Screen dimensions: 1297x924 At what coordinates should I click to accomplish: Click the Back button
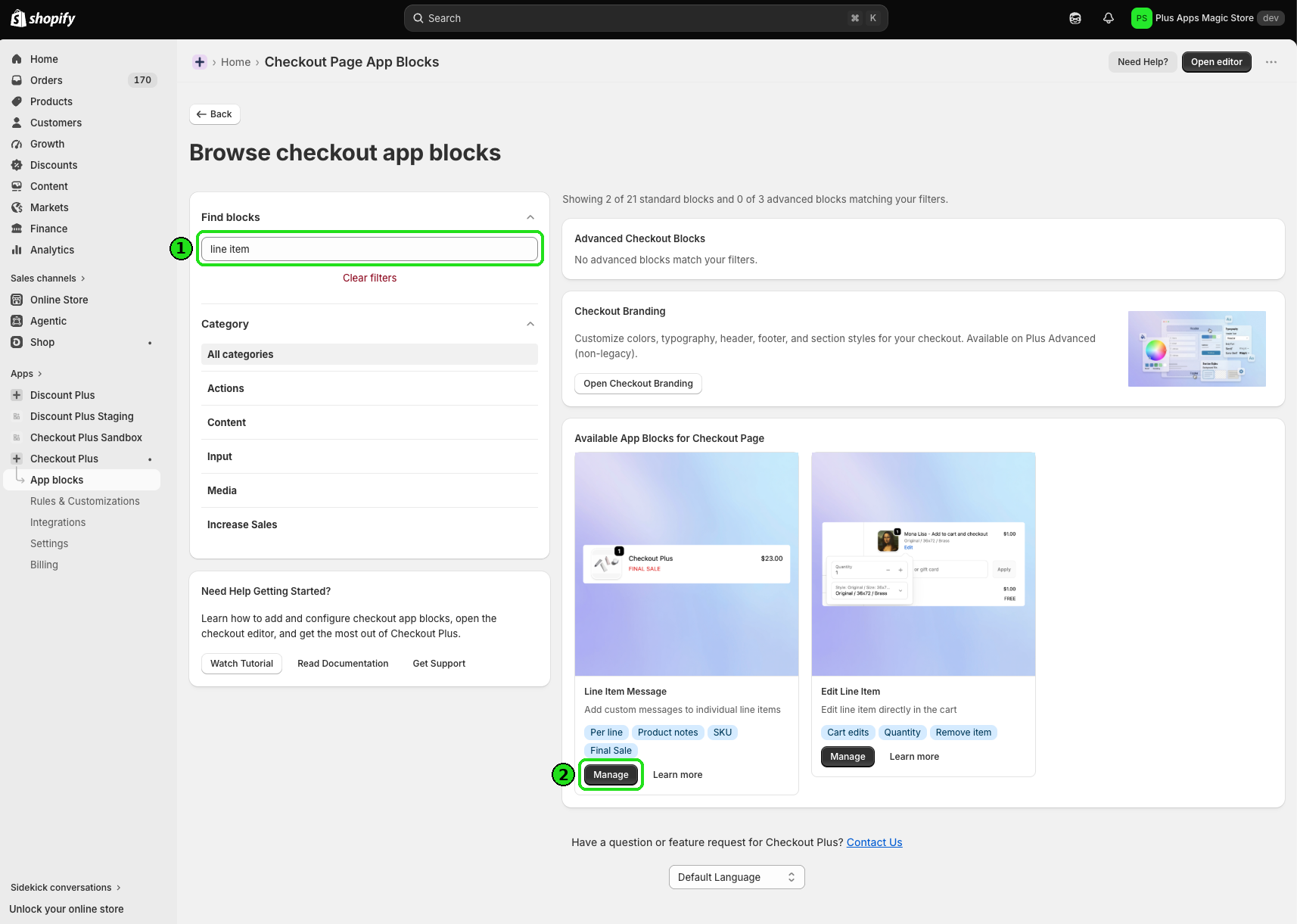pyautogui.click(x=215, y=114)
